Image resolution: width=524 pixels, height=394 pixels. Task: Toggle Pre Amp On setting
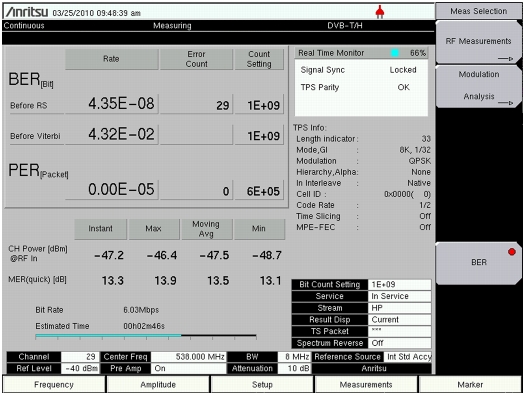pyautogui.click(x=188, y=368)
